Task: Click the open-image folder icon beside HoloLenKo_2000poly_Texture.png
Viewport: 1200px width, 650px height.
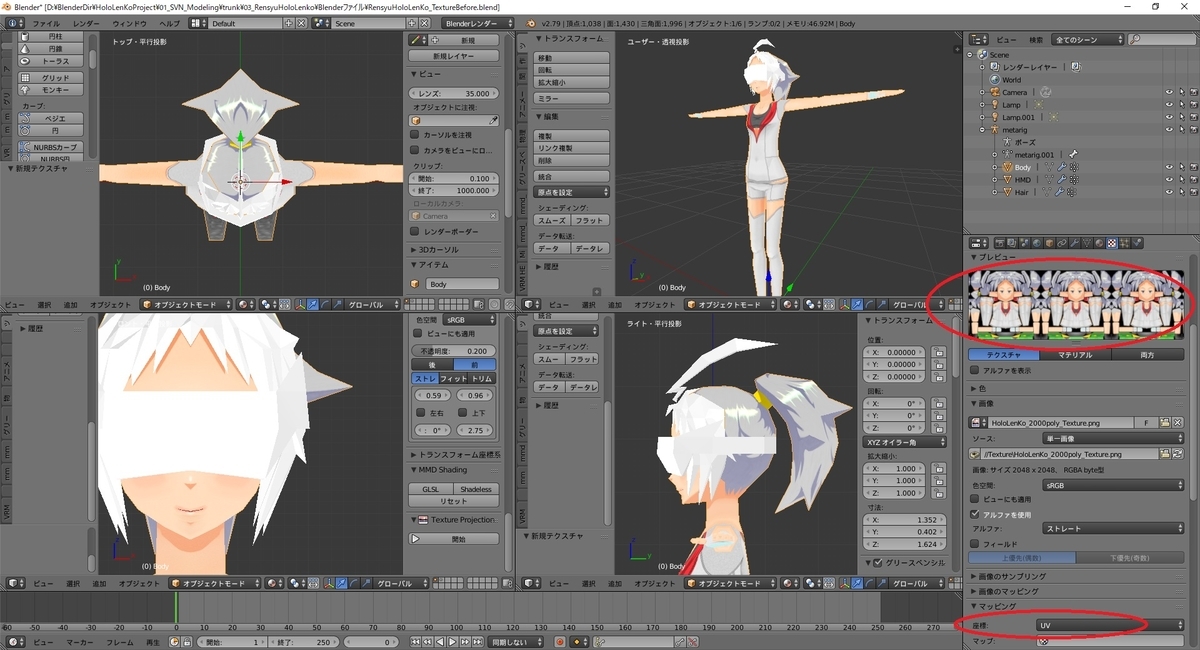Action: coord(1165,423)
